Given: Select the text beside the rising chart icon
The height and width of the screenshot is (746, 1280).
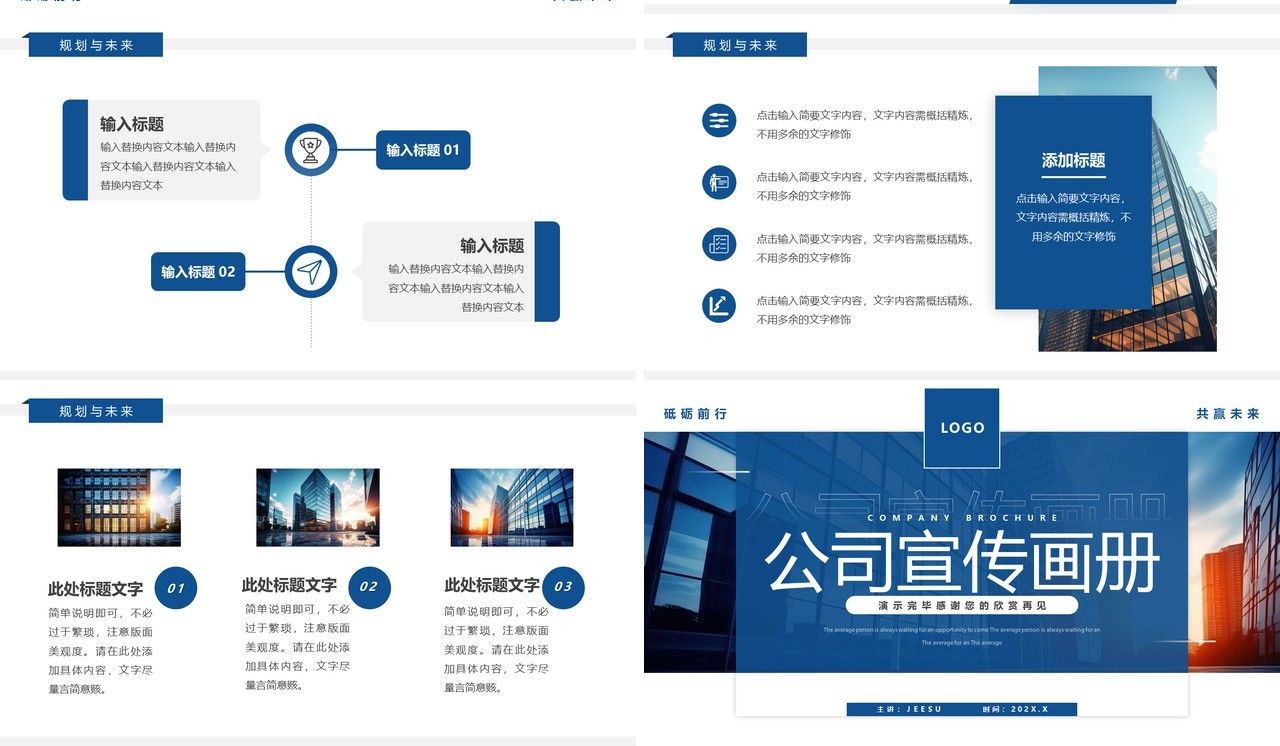Looking at the screenshot, I should coord(864,310).
